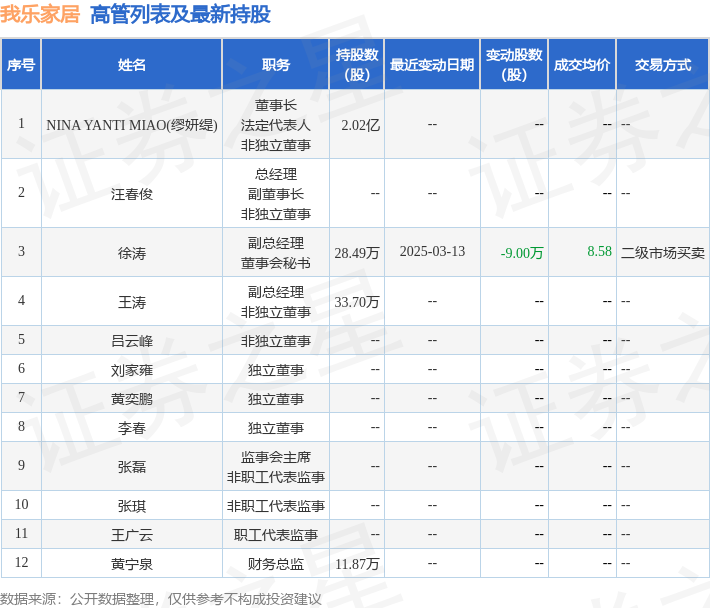Click row number 12
This screenshot has width=710, height=608.
click(21, 562)
